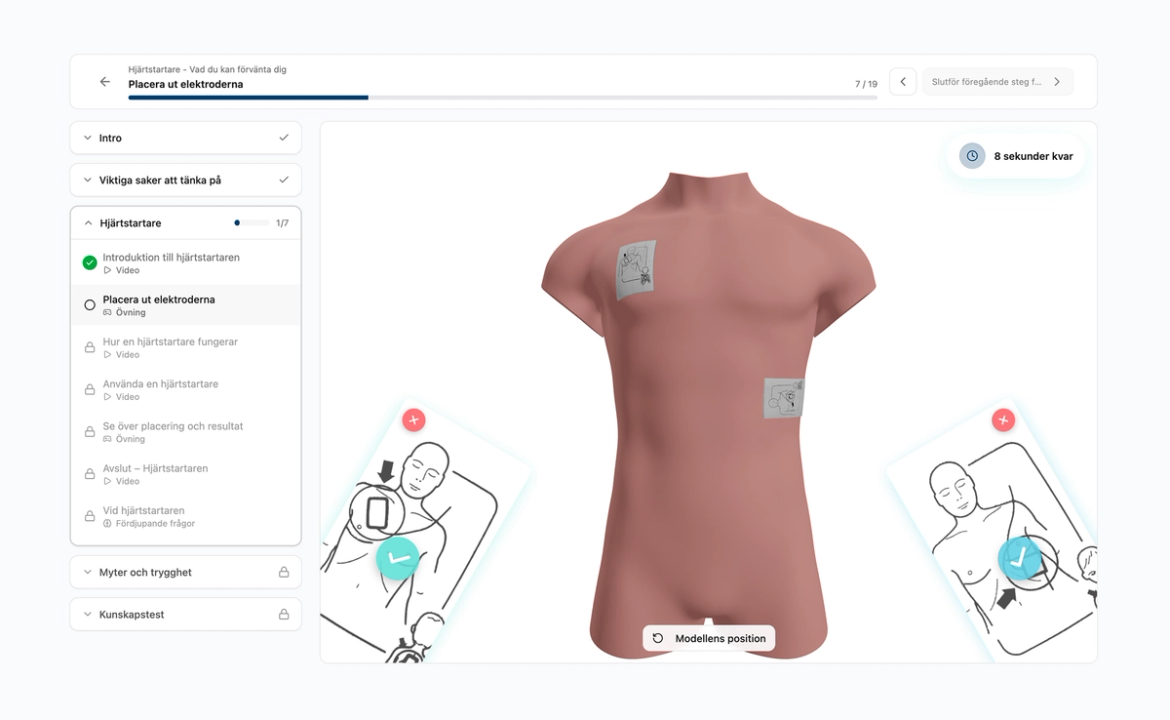This screenshot has width=1170, height=720.
Task: Open 'Avslut – Hjärtstartaren' video item
Action: 186,474
